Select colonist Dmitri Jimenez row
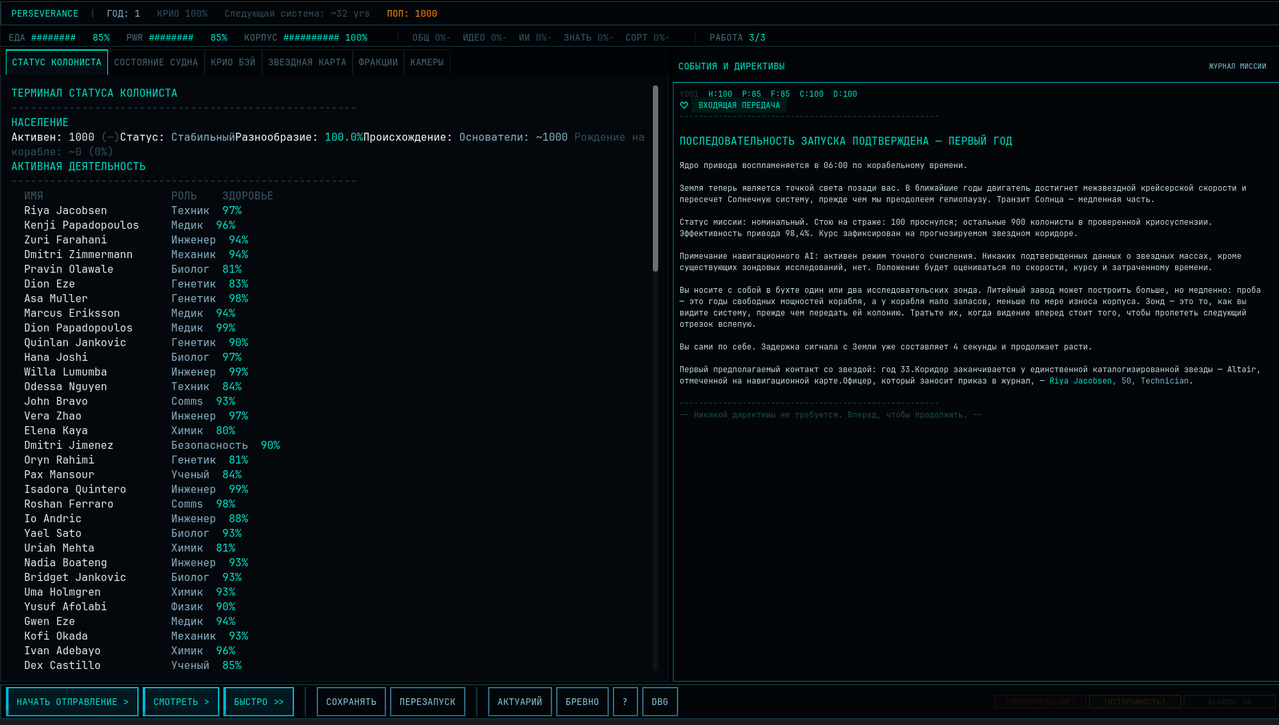The image size is (1279, 725). pyautogui.click(x=152, y=445)
